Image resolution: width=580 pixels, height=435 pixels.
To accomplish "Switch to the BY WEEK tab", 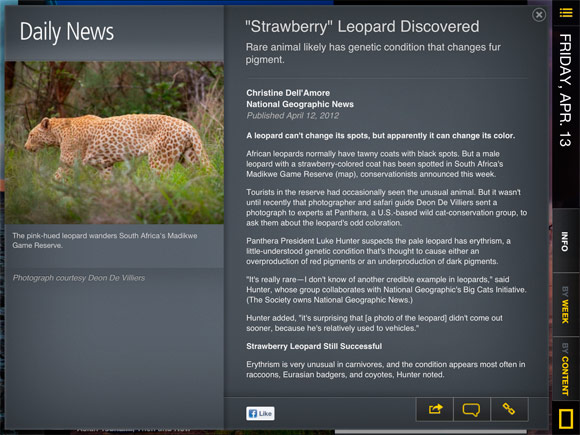I will point(565,304).
